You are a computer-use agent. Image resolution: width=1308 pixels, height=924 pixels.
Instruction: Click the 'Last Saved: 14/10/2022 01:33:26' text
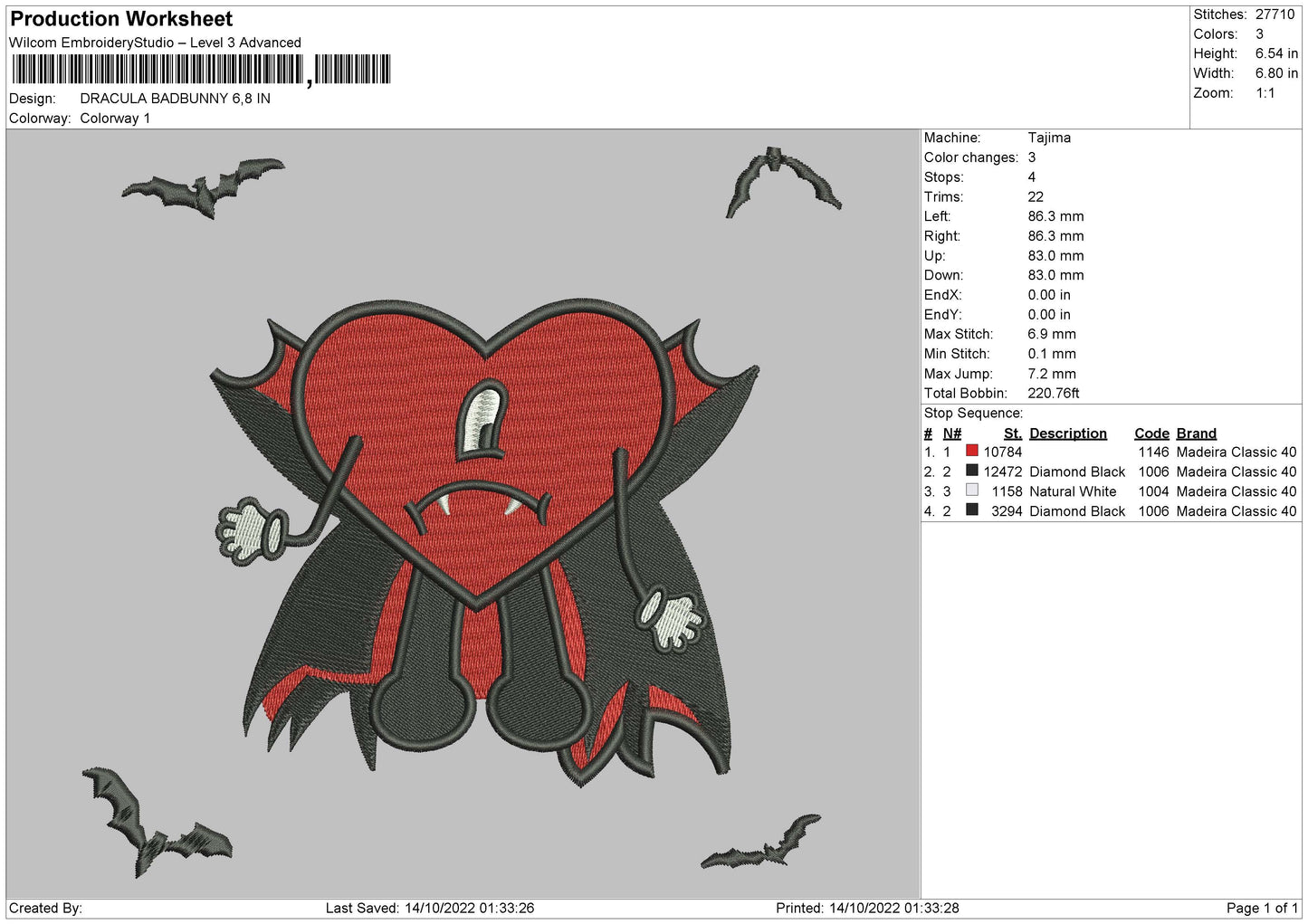[430, 909]
